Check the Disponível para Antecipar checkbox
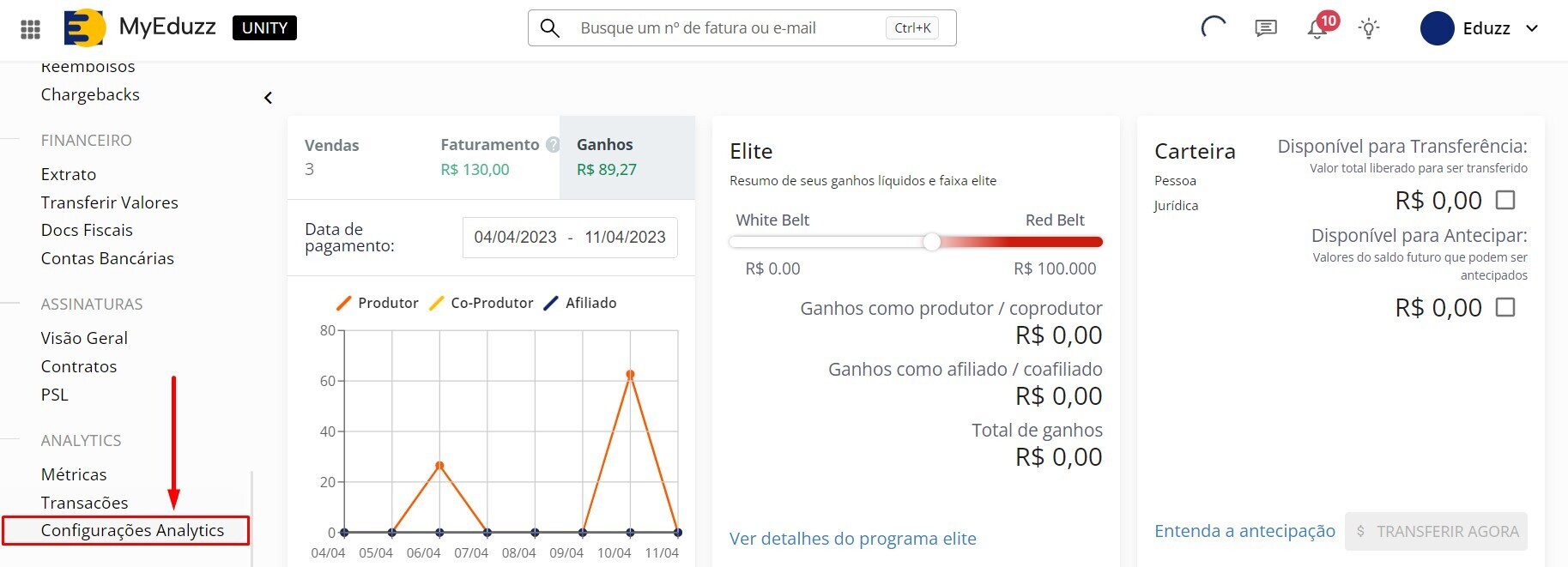This screenshot has width=1568, height=567. pyautogui.click(x=1505, y=307)
